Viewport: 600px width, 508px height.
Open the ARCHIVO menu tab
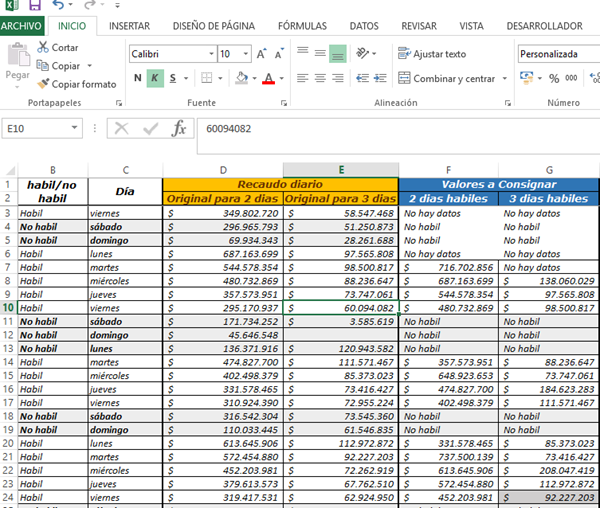click(21, 26)
